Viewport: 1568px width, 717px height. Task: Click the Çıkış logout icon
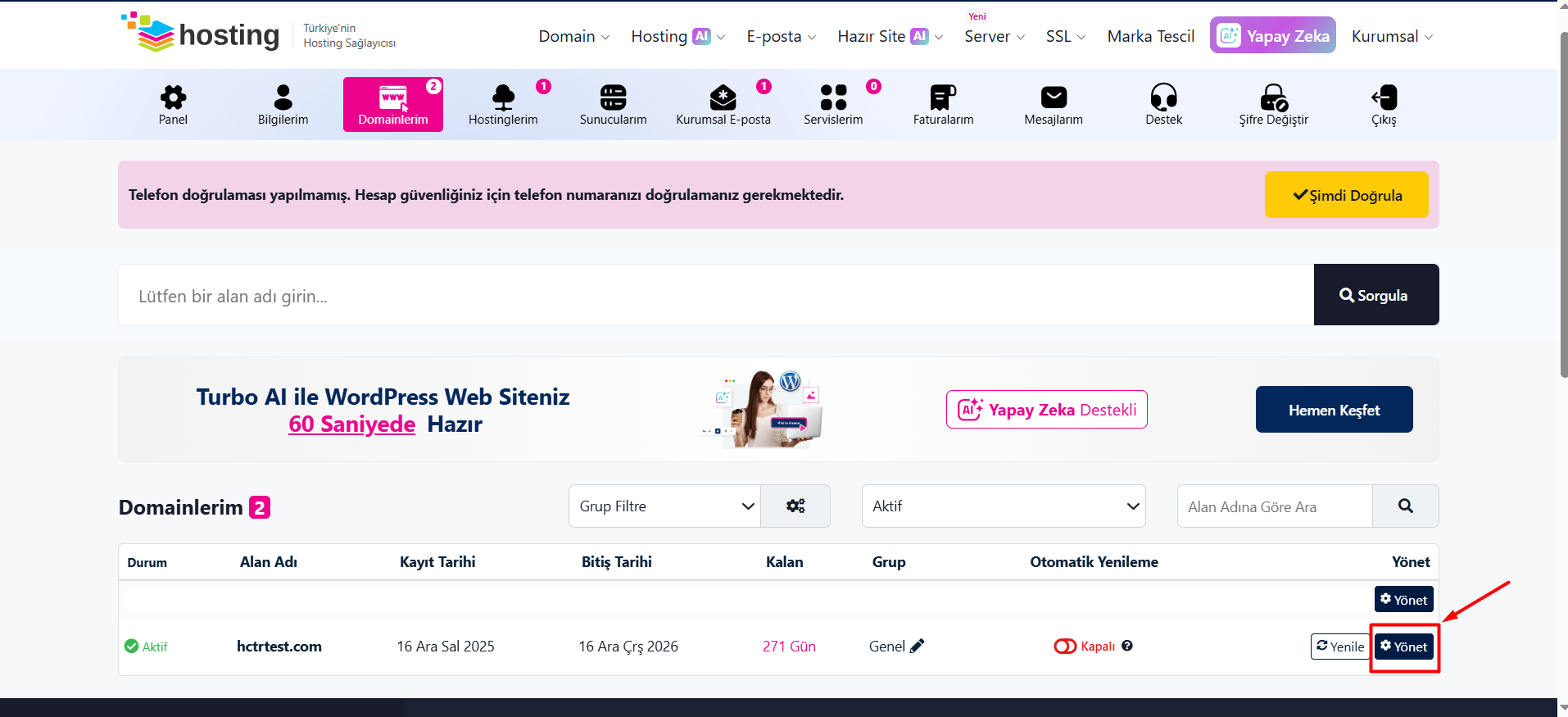[x=1384, y=98]
